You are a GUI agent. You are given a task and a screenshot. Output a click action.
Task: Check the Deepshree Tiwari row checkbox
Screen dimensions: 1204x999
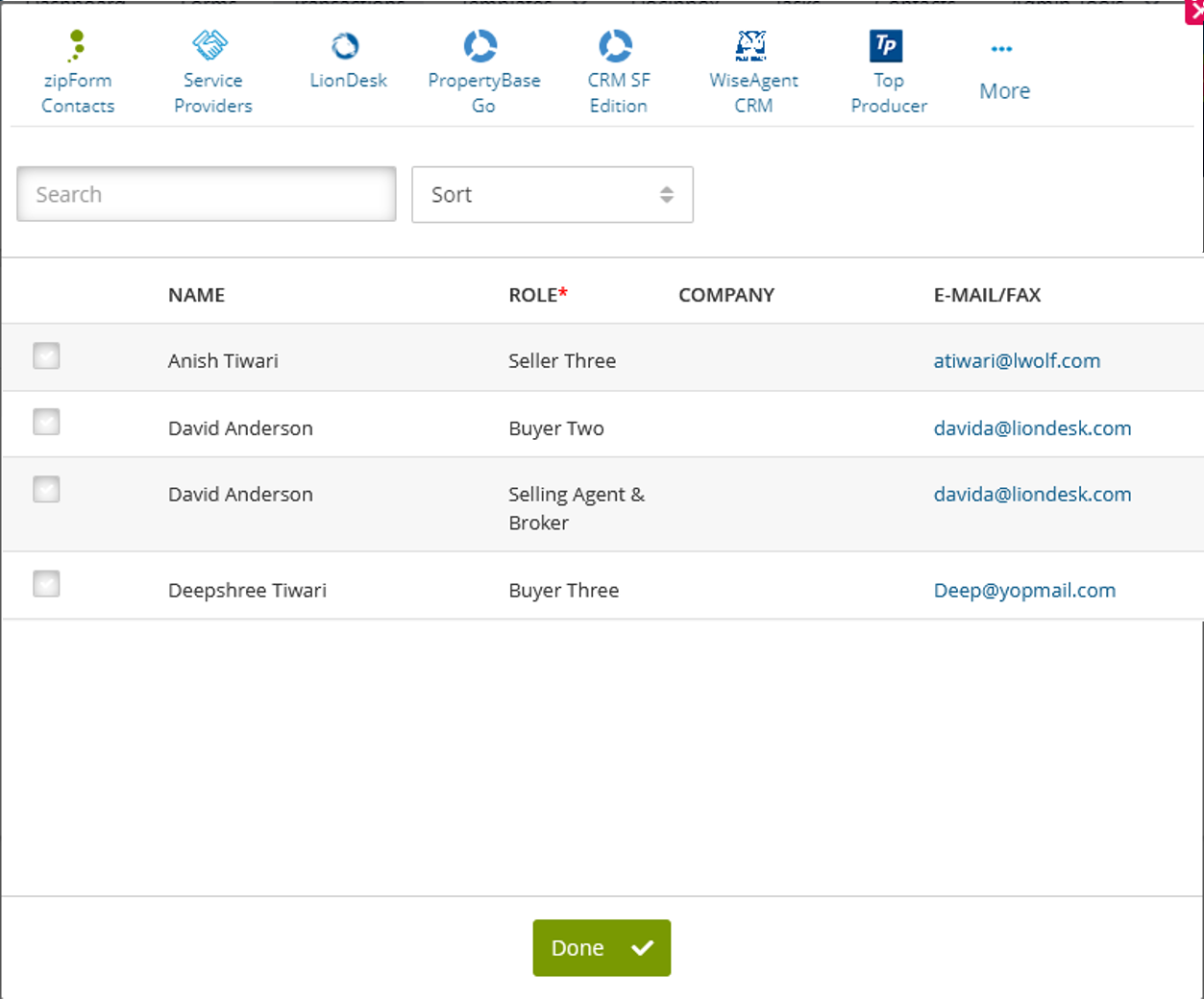(x=46, y=583)
